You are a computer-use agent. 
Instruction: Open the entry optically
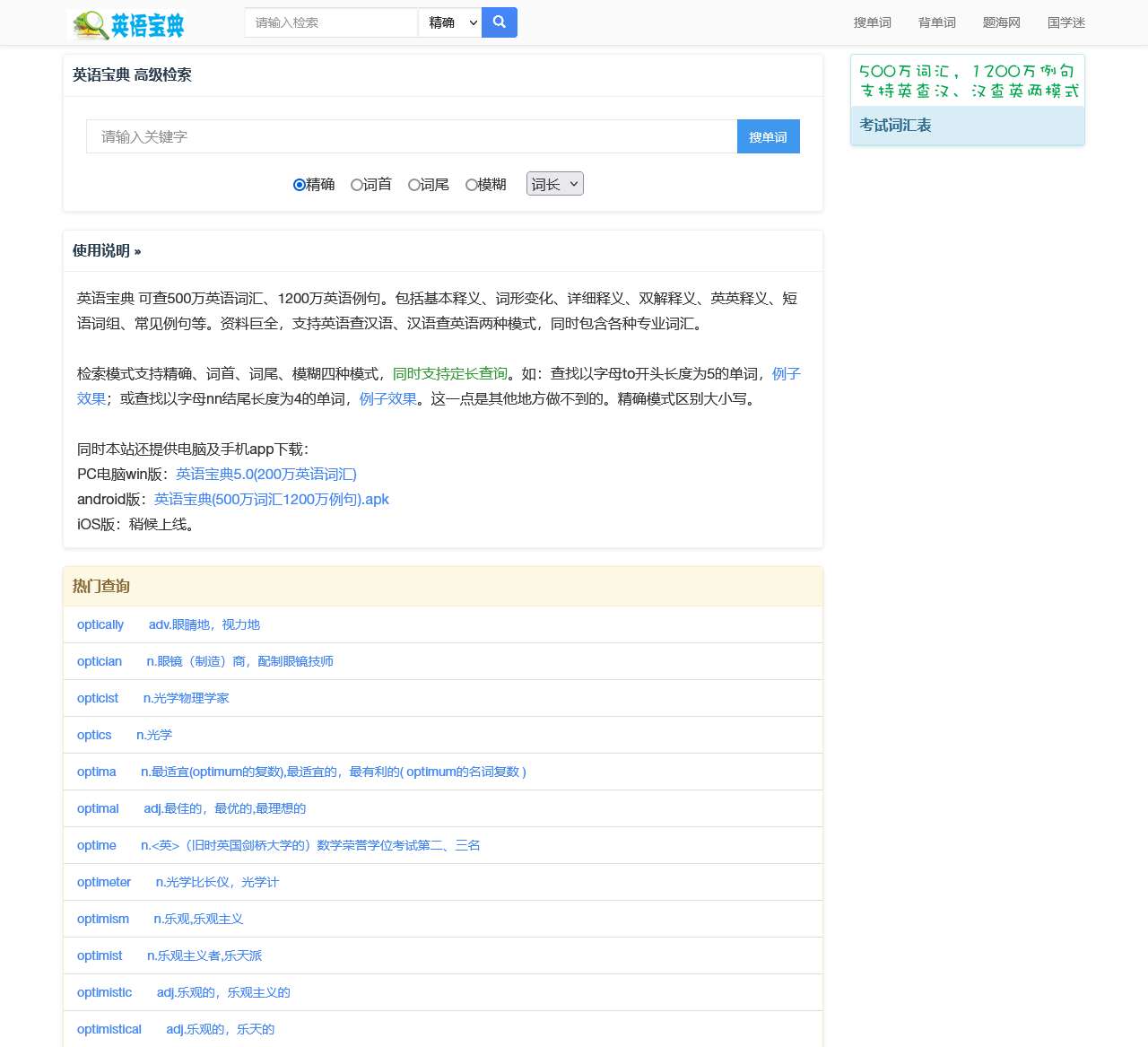100,624
